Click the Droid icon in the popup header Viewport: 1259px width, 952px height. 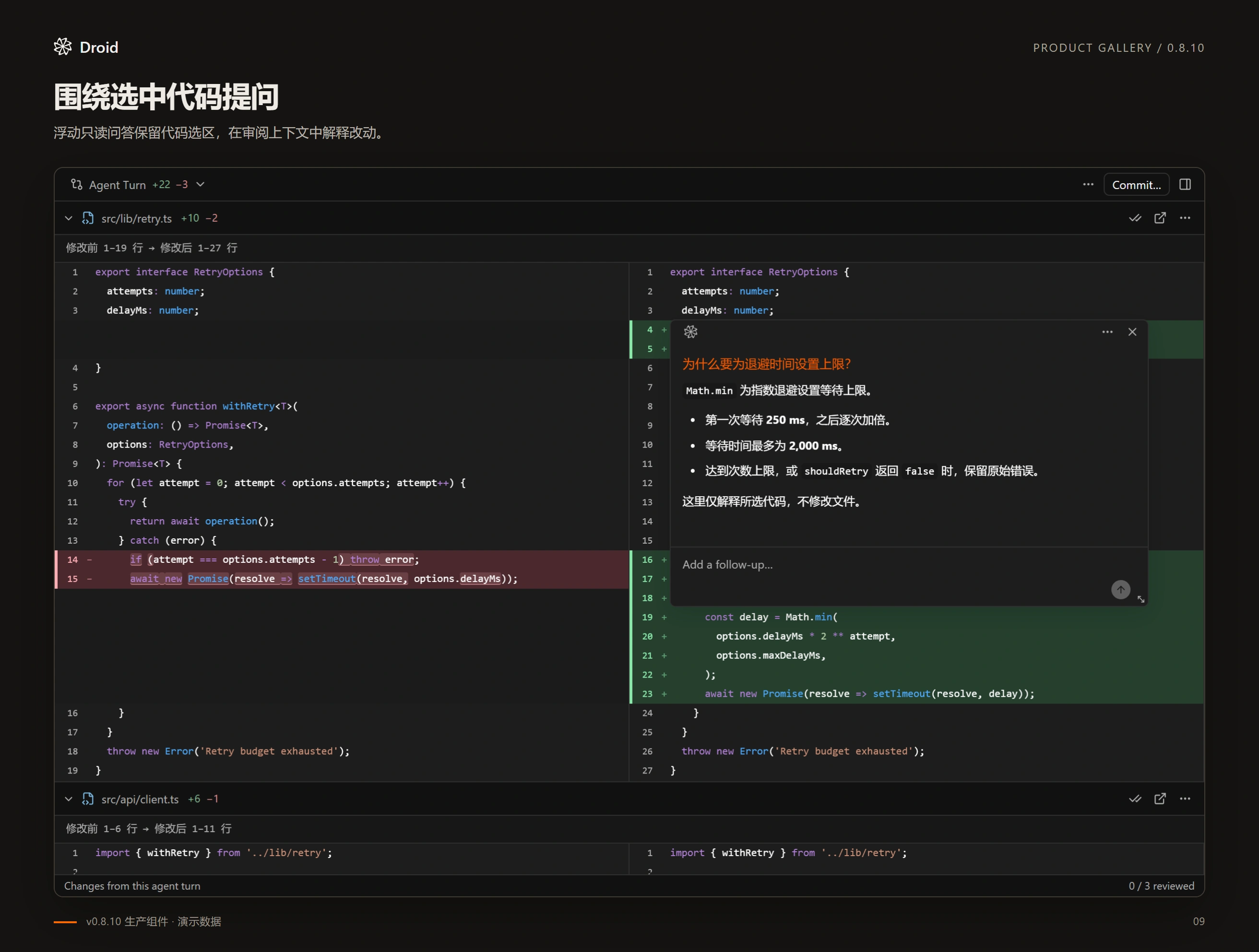point(690,332)
